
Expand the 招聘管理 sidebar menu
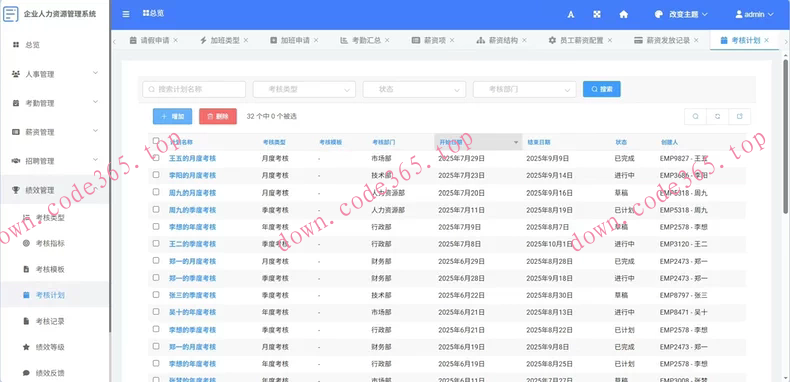pos(54,161)
